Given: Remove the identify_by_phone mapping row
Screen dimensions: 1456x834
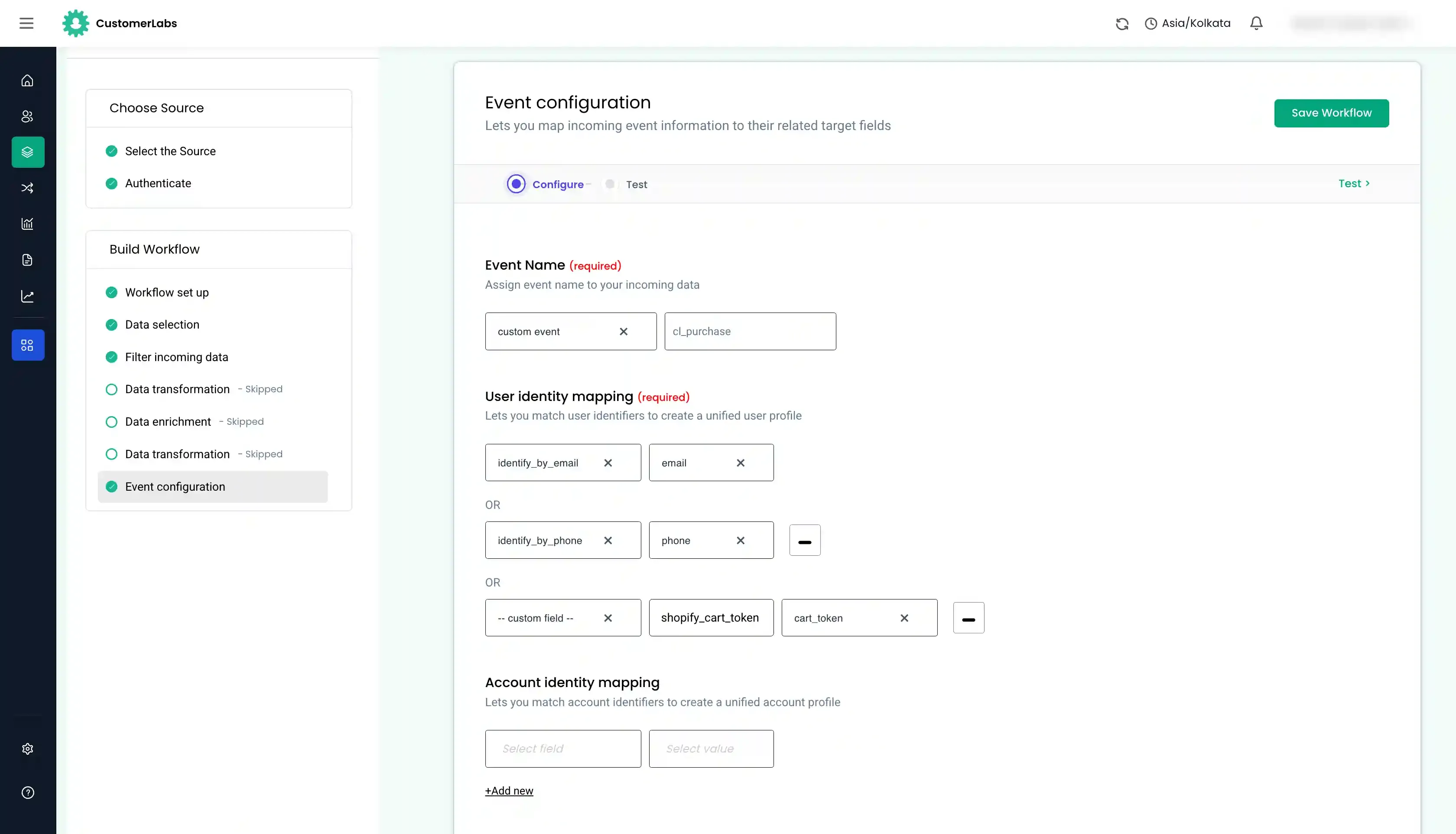Looking at the screenshot, I should point(804,541).
